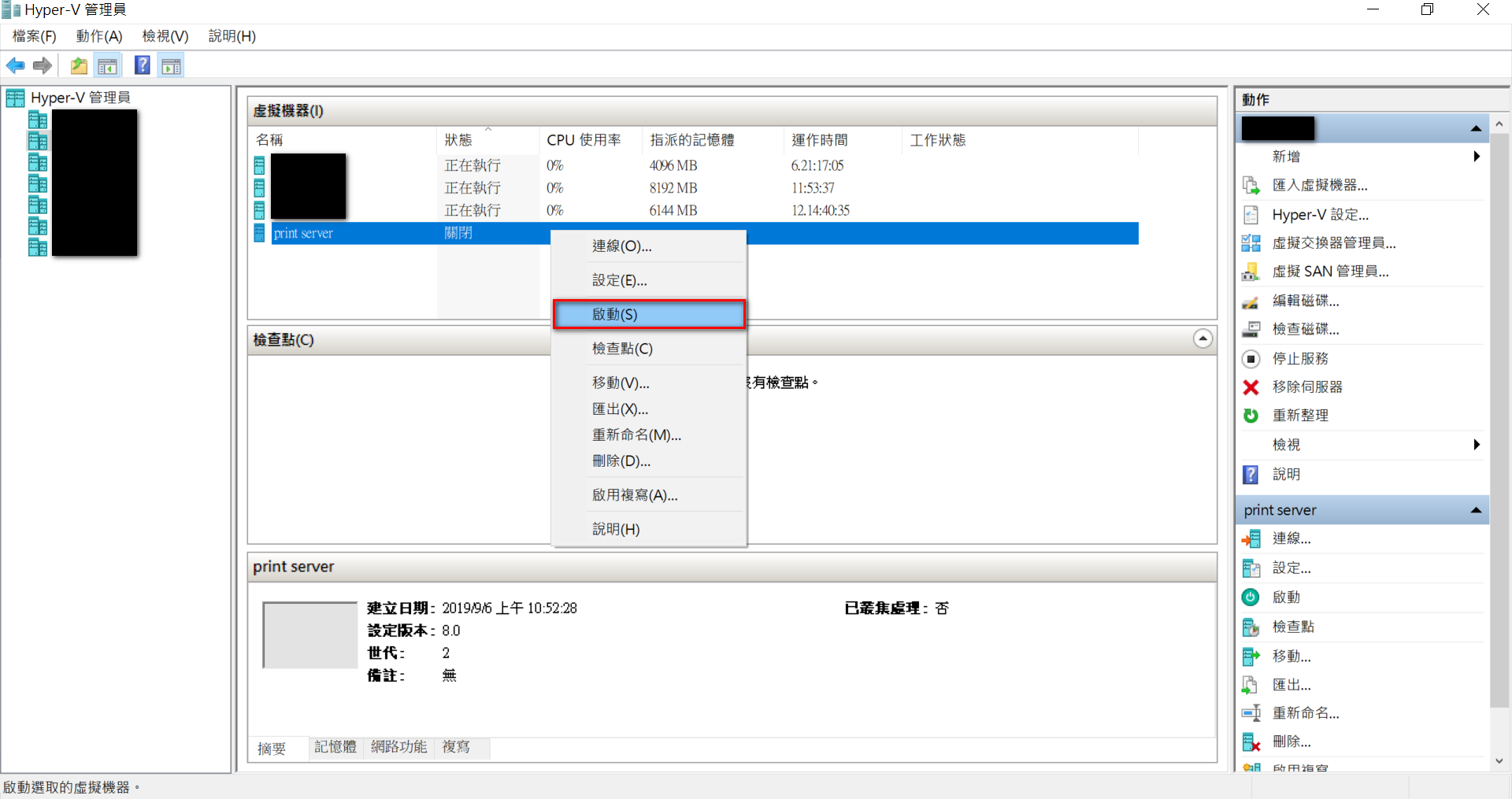Collapse the print server actions section
Image resolution: width=1512 pixels, height=799 pixels.
(1476, 510)
